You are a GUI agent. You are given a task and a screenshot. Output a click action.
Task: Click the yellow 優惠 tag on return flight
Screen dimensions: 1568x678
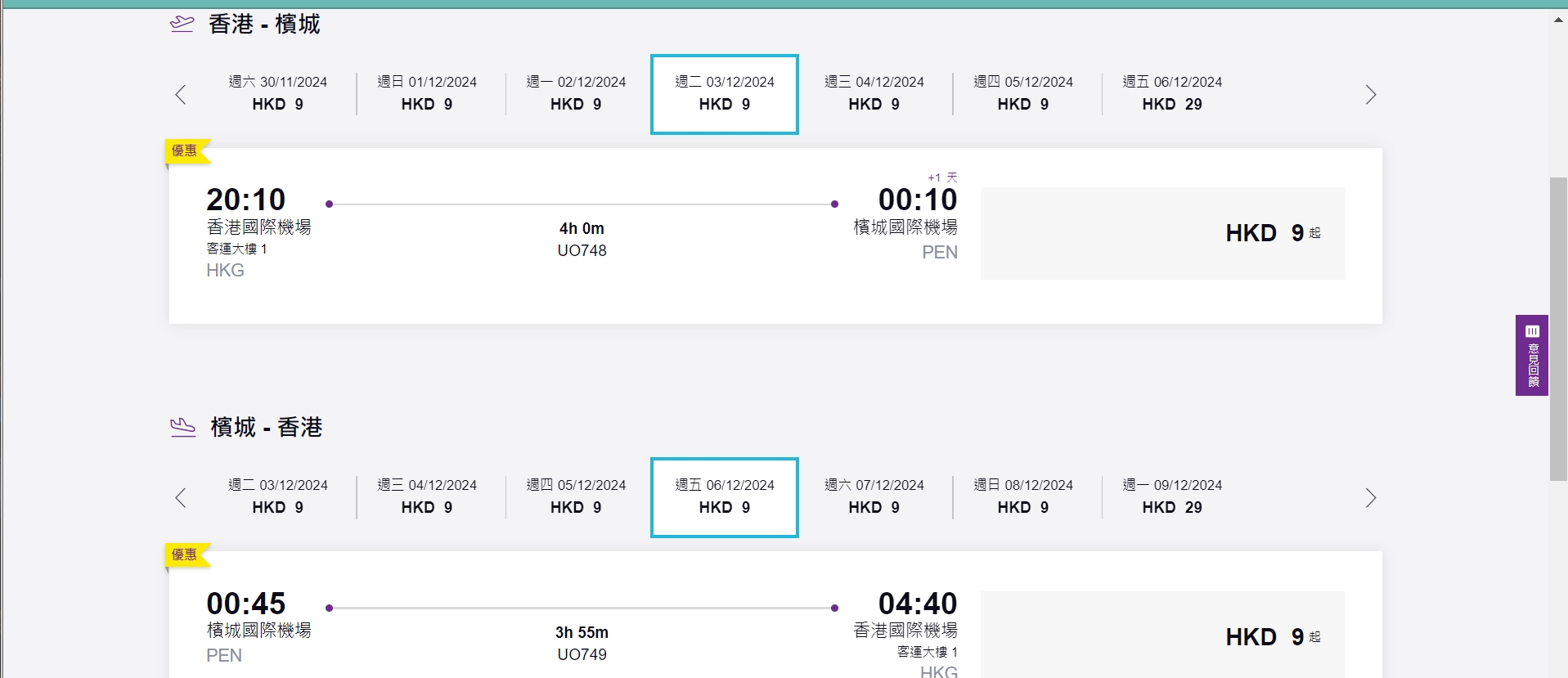click(x=185, y=555)
